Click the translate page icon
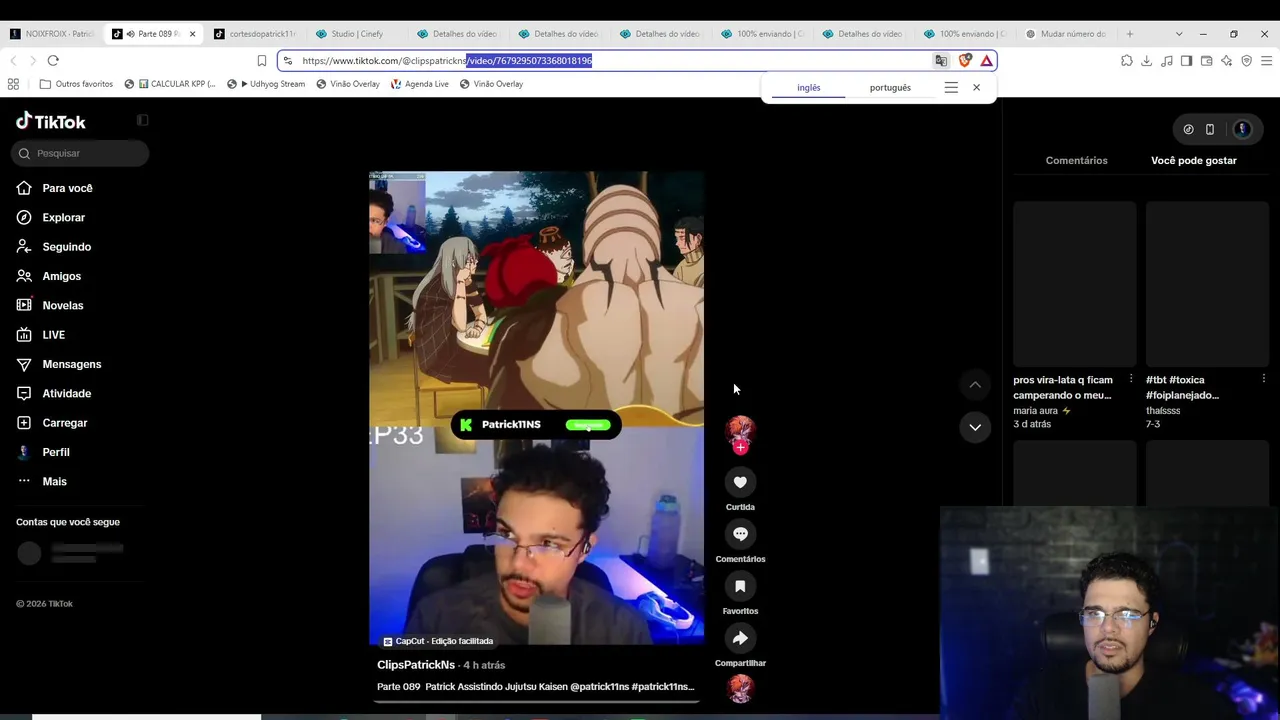Image resolution: width=1280 pixels, height=720 pixels. (941, 61)
